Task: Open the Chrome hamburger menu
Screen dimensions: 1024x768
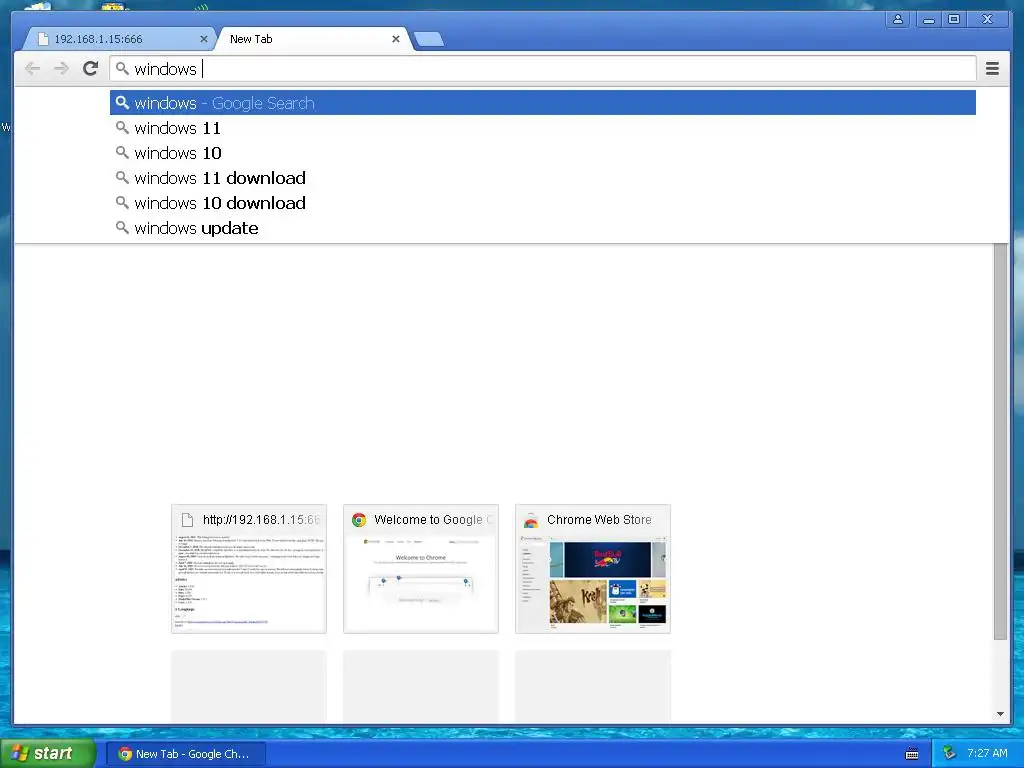Action: point(992,69)
